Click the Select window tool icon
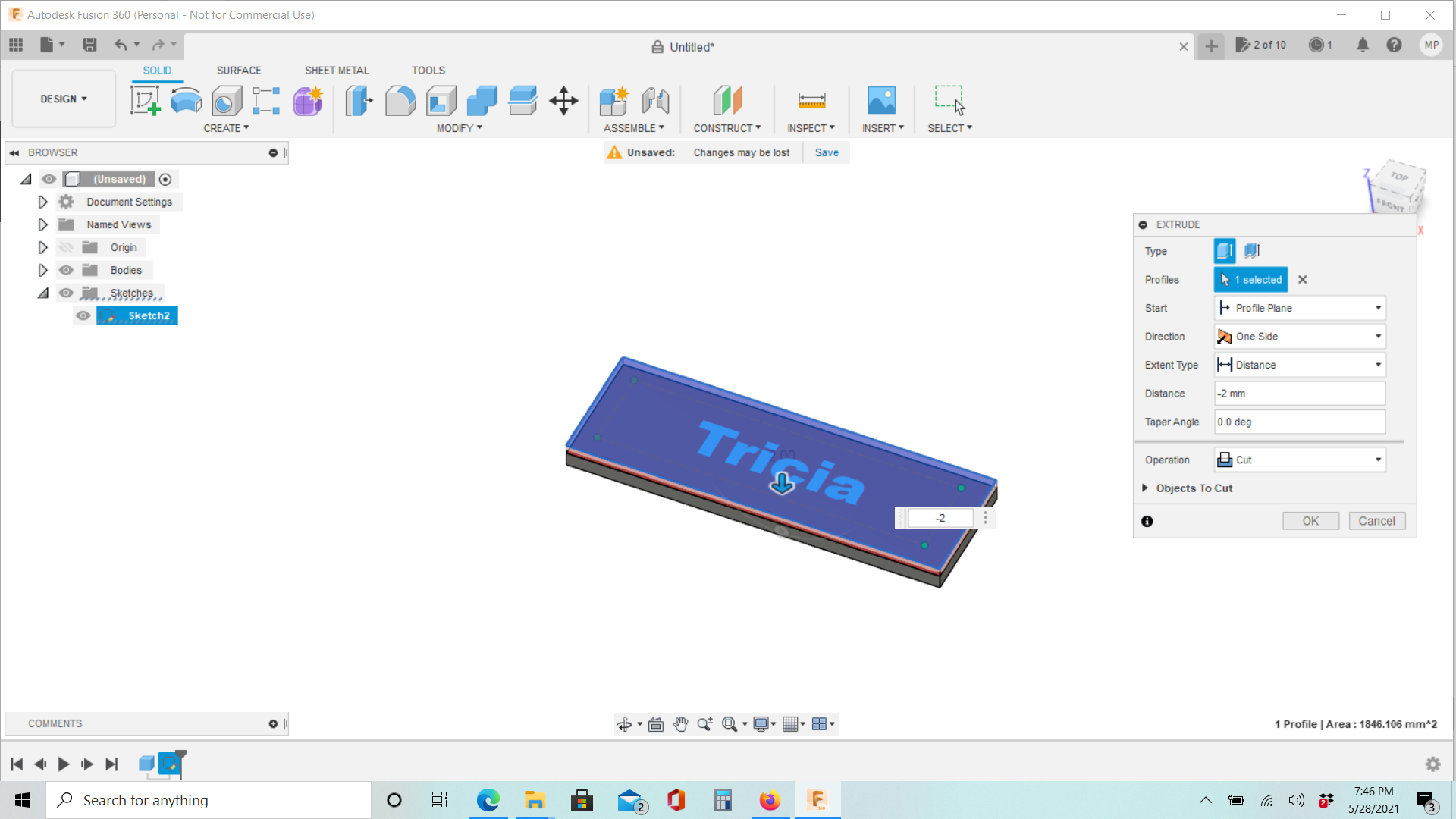Image resolution: width=1456 pixels, height=819 pixels. pyautogui.click(x=949, y=100)
